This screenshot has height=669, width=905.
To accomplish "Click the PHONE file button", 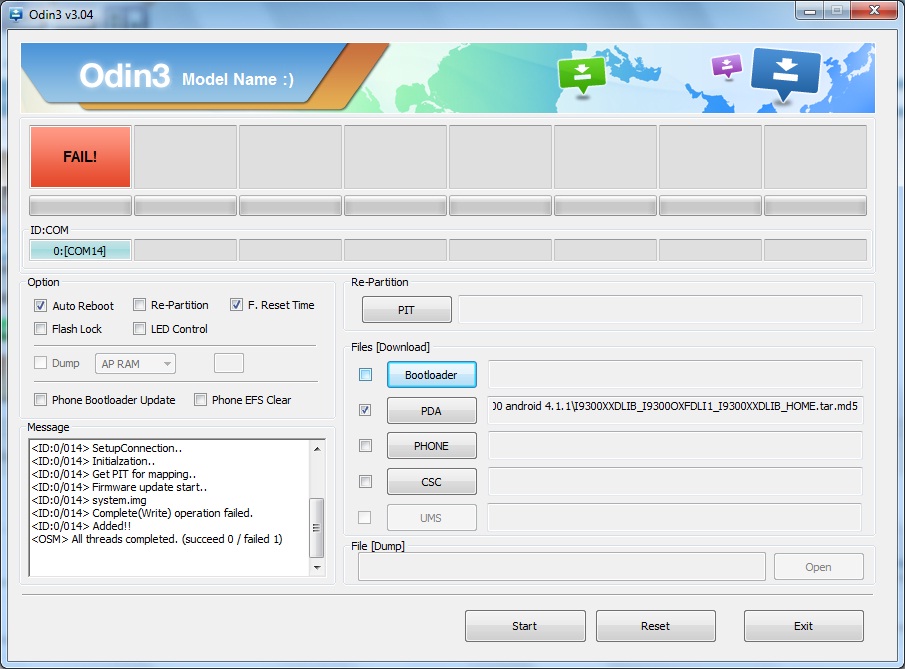I will [x=432, y=446].
